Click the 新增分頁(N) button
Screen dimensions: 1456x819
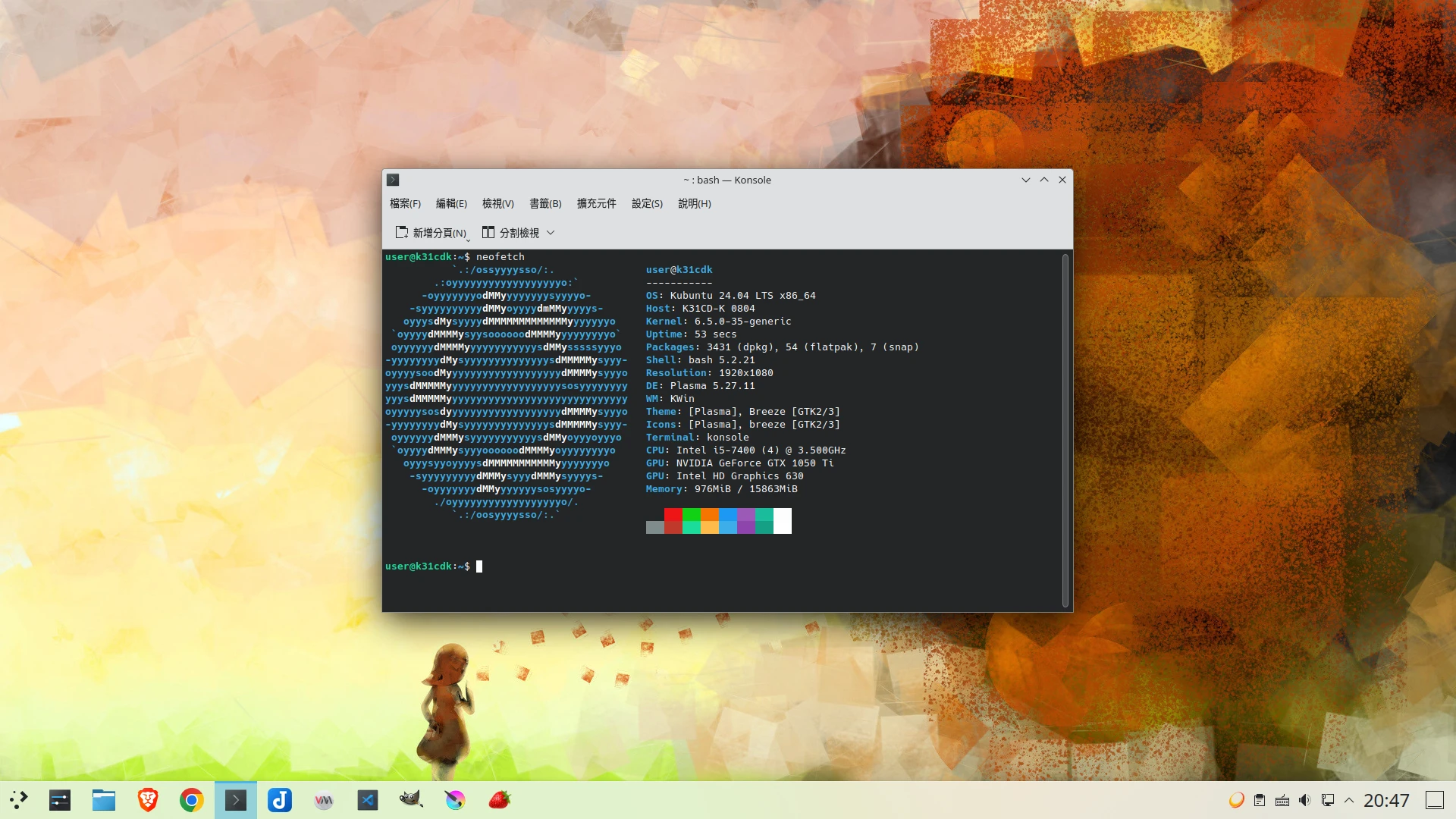431,233
